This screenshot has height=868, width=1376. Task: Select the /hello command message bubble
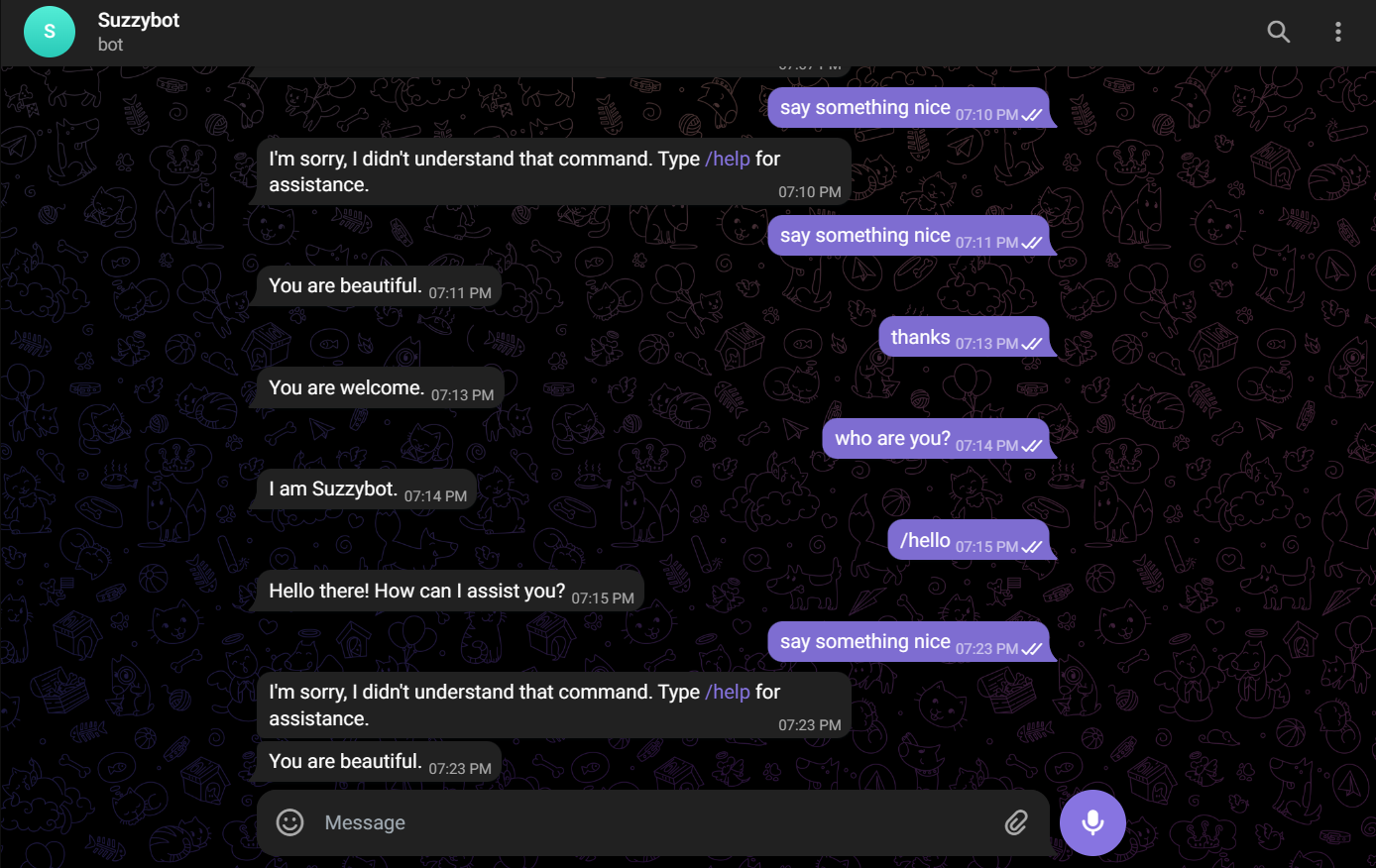(x=924, y=539)
